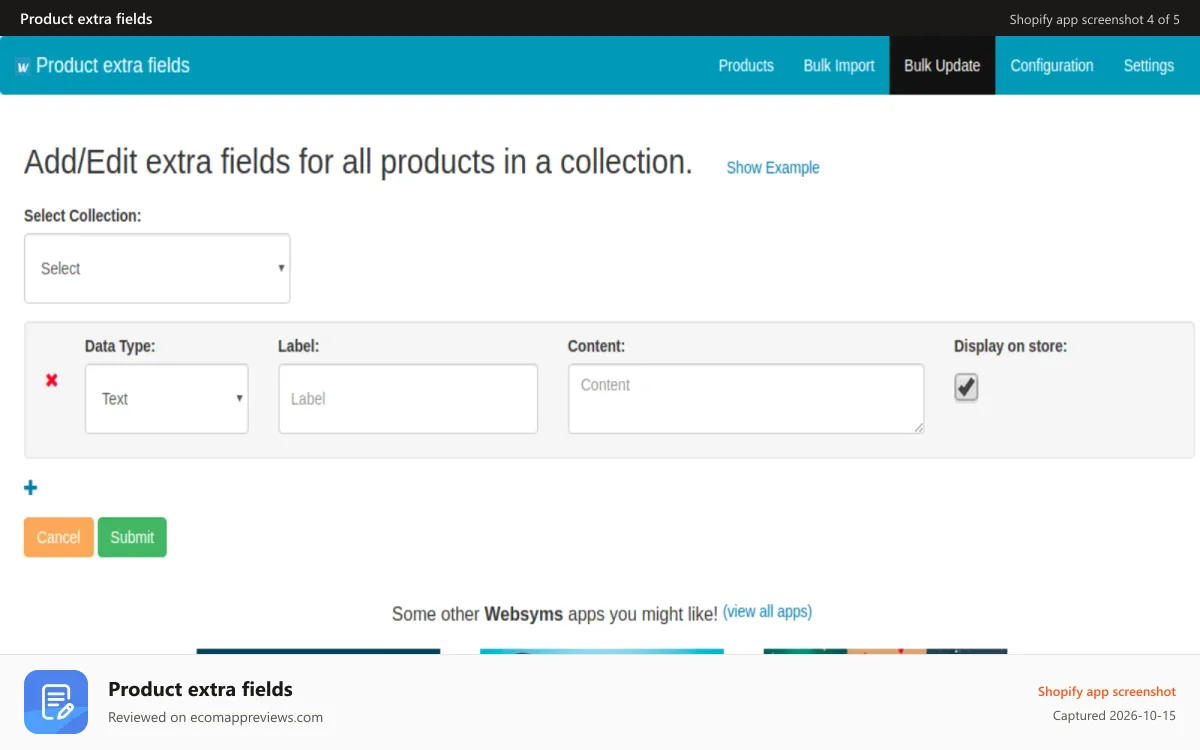Open the Data Type dropdown
The width and height of the screenshot is (1200, 750).
tap(166, 398)
